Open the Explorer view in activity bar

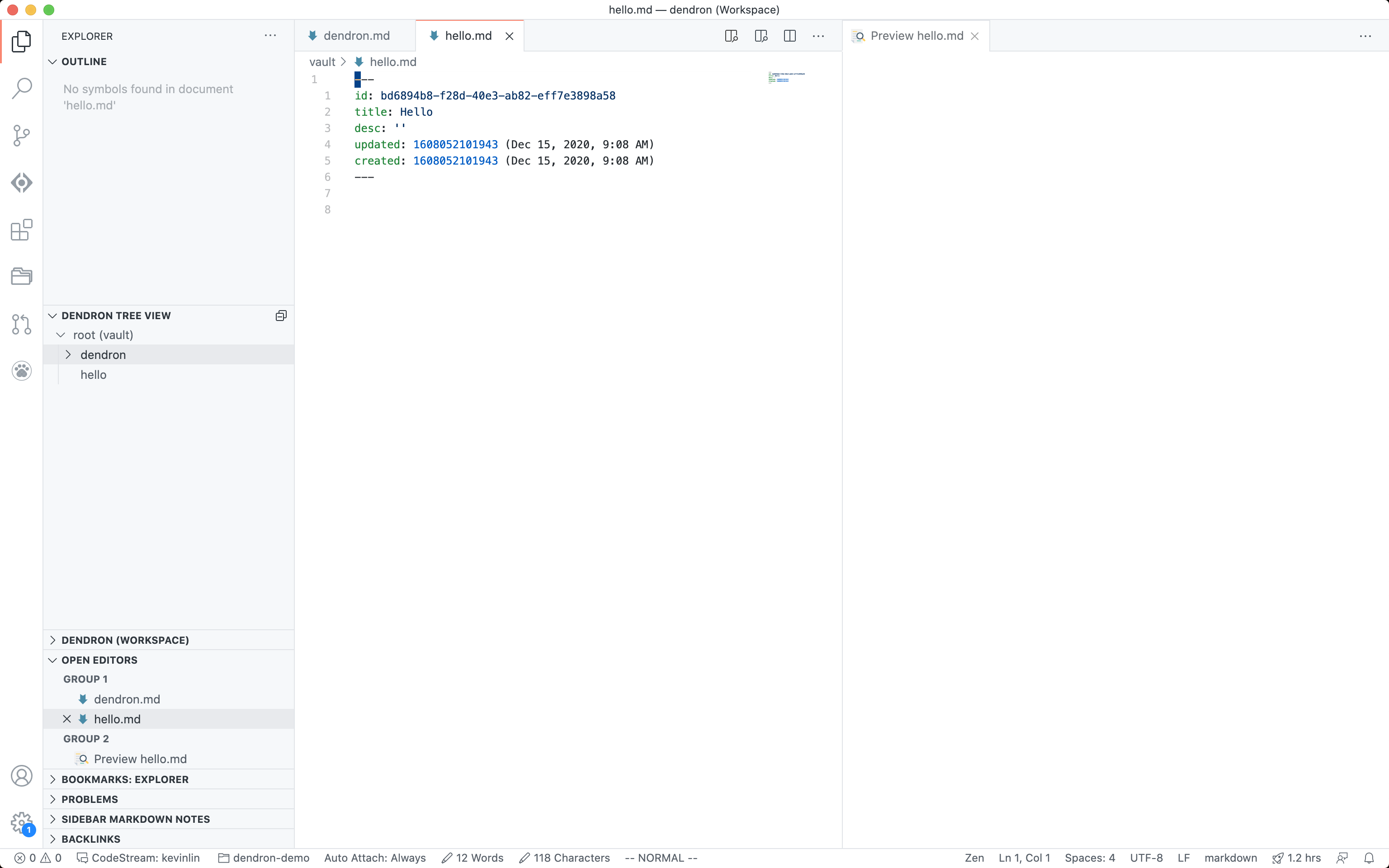[x=21, y=41]
